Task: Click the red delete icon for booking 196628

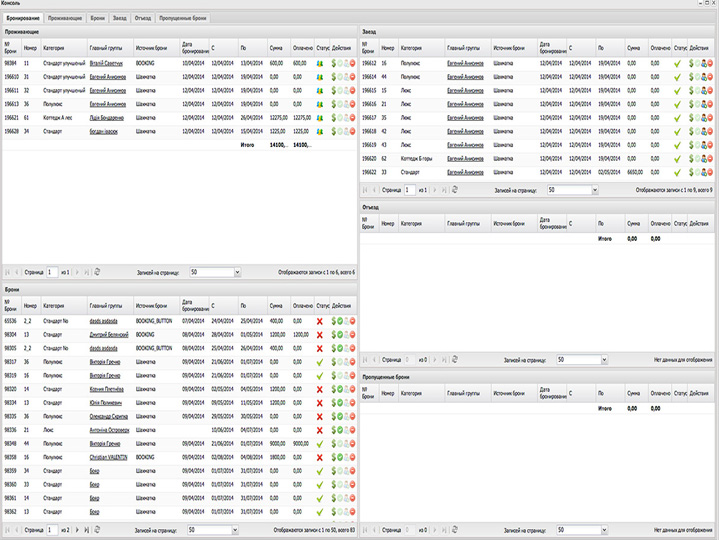Action: click(x=352, y=130)
